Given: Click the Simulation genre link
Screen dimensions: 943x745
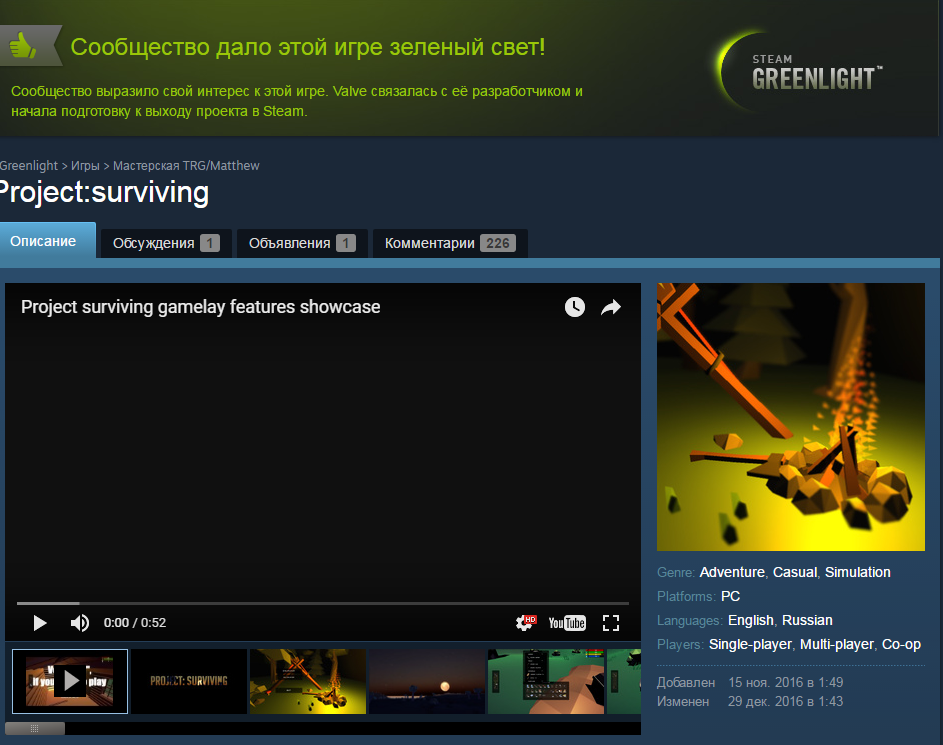Looking at the screenshot, I should 858,572.
